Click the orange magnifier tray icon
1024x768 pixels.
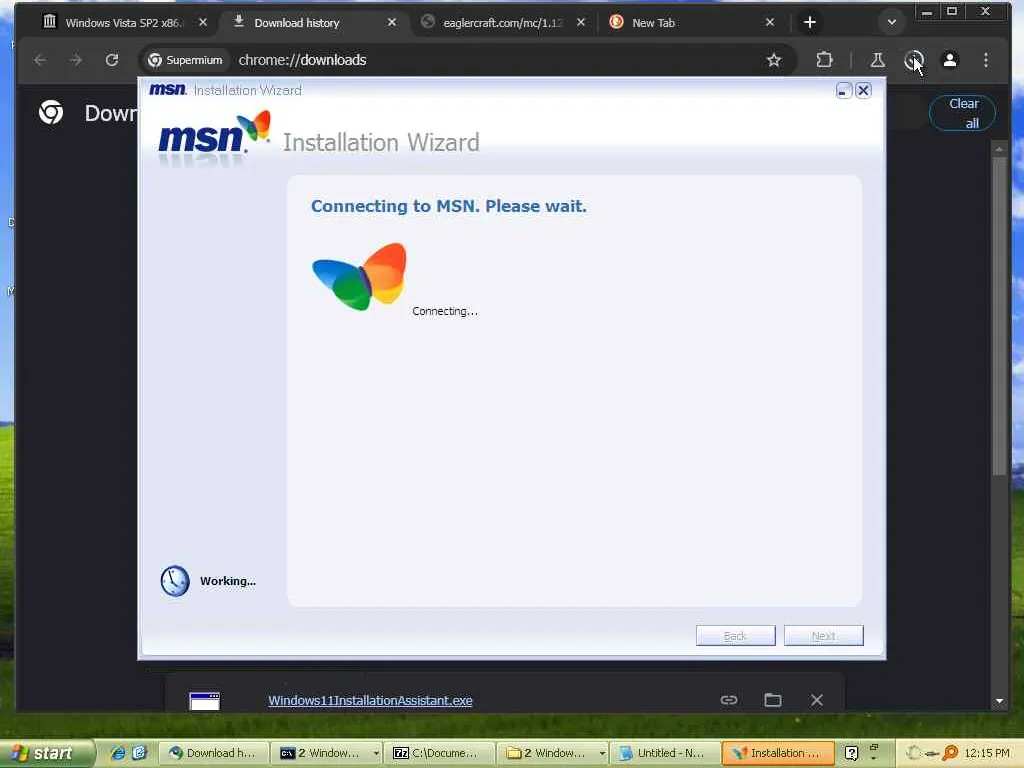click(x=950, y=753)
